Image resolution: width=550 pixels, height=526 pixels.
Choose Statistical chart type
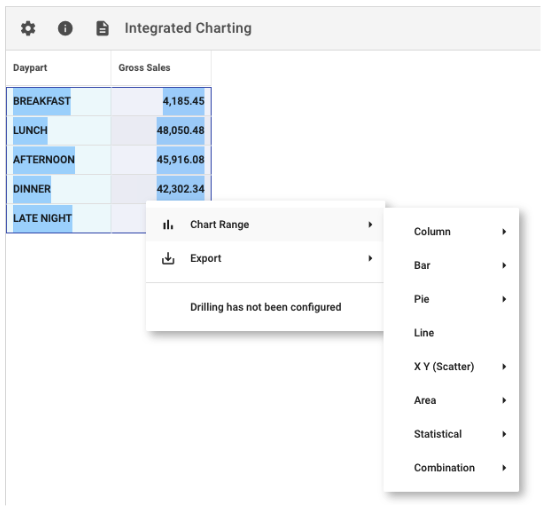[451, 434]
